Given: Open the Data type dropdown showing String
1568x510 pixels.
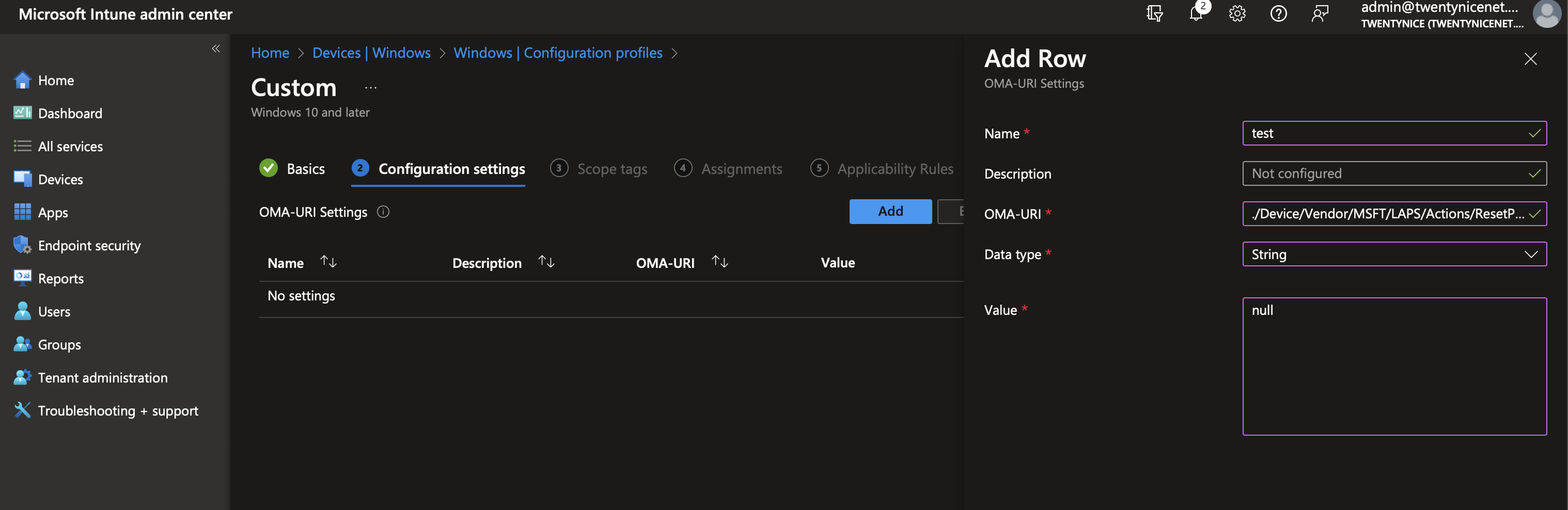Looking at the screenshot, I should [x=1394, y=254].
